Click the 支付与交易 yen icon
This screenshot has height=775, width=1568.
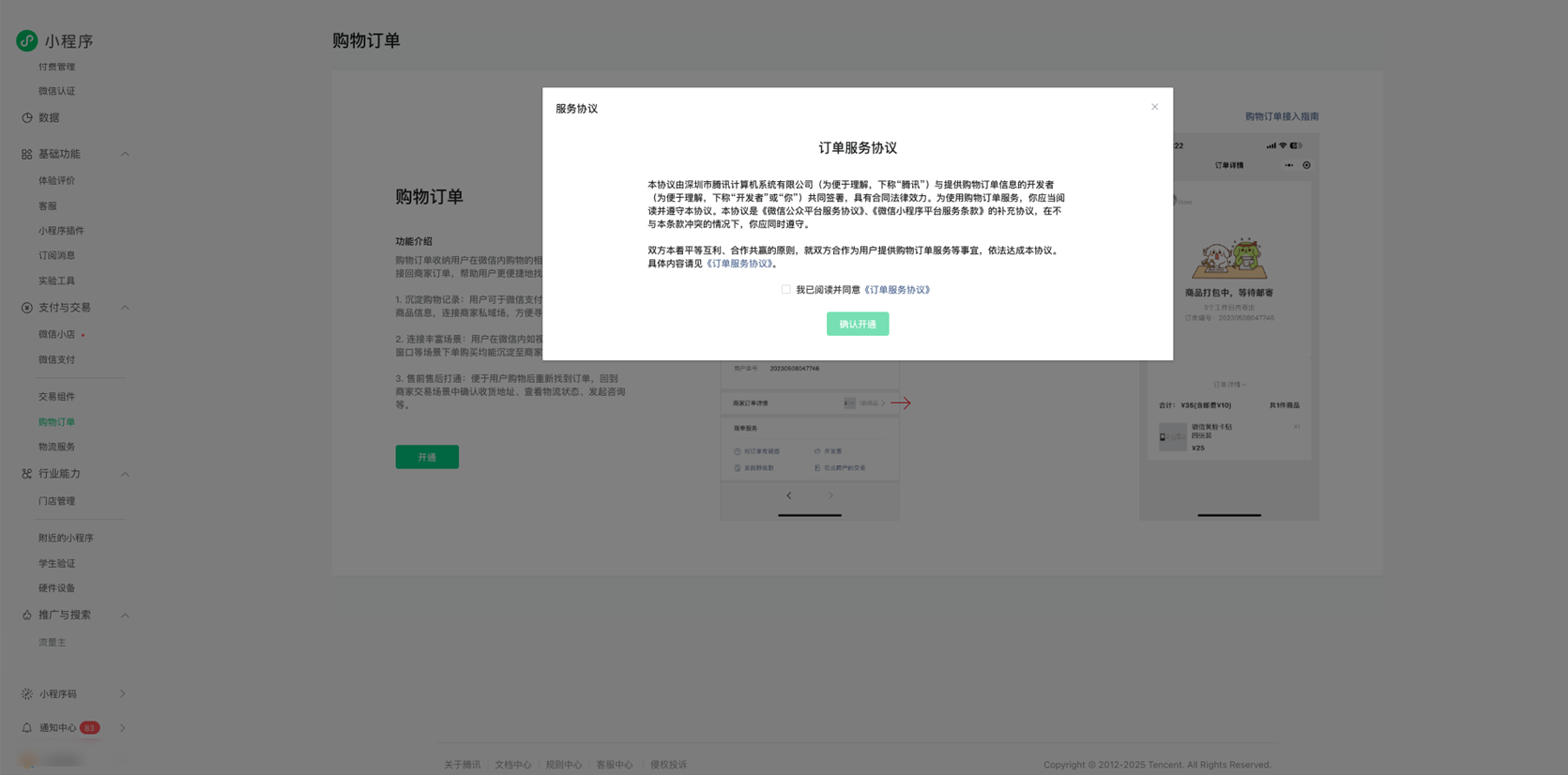click(27, 308)
